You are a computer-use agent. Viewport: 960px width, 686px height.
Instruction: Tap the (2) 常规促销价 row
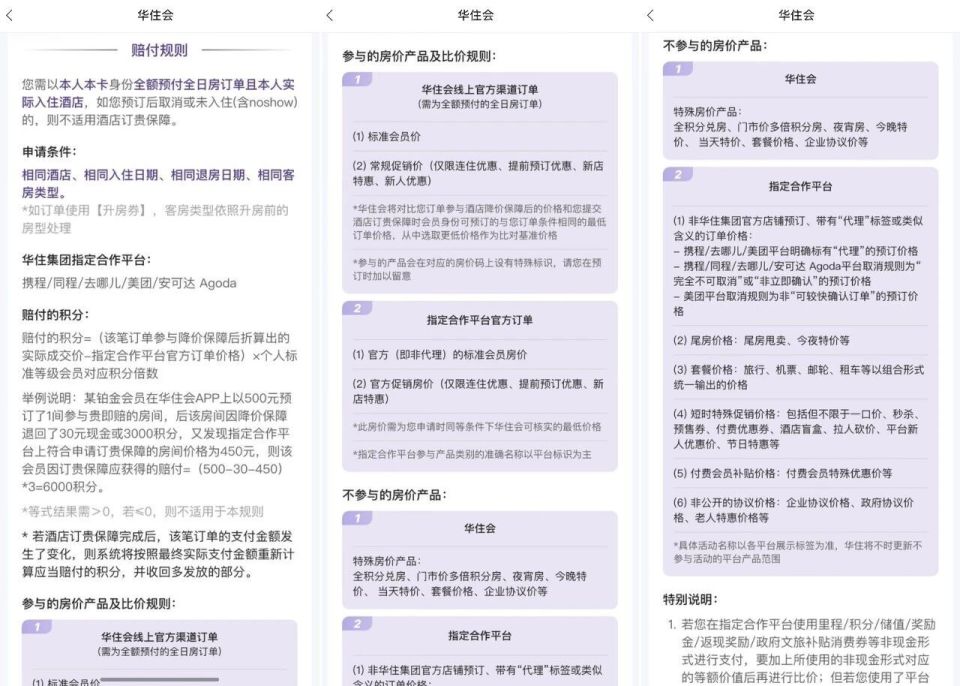click(x=478, y=173)
